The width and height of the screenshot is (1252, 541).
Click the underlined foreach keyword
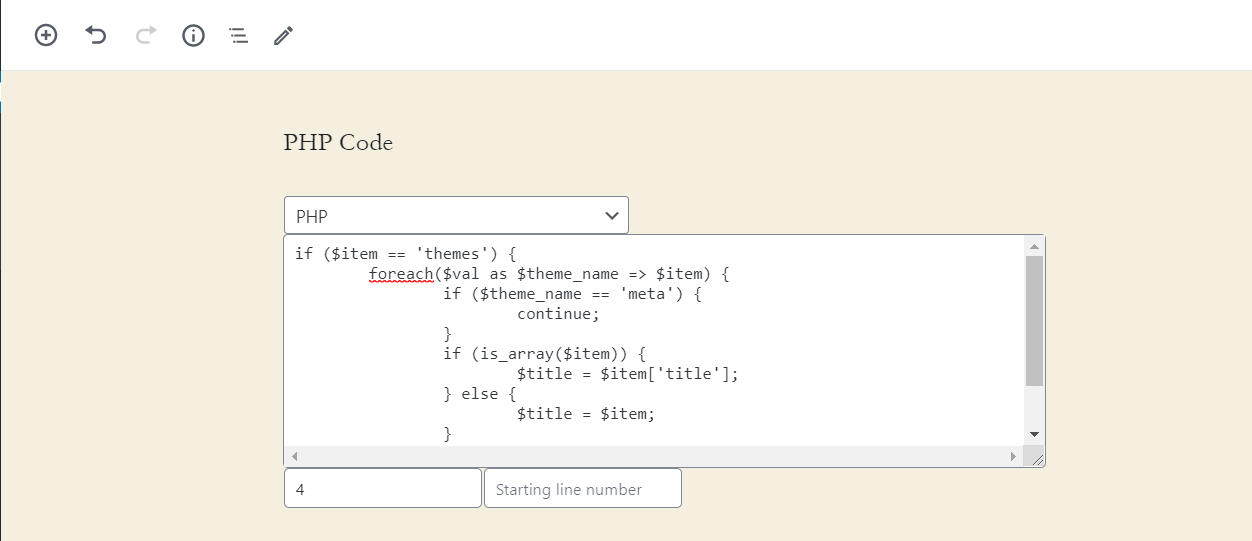[x=401, y=274]
